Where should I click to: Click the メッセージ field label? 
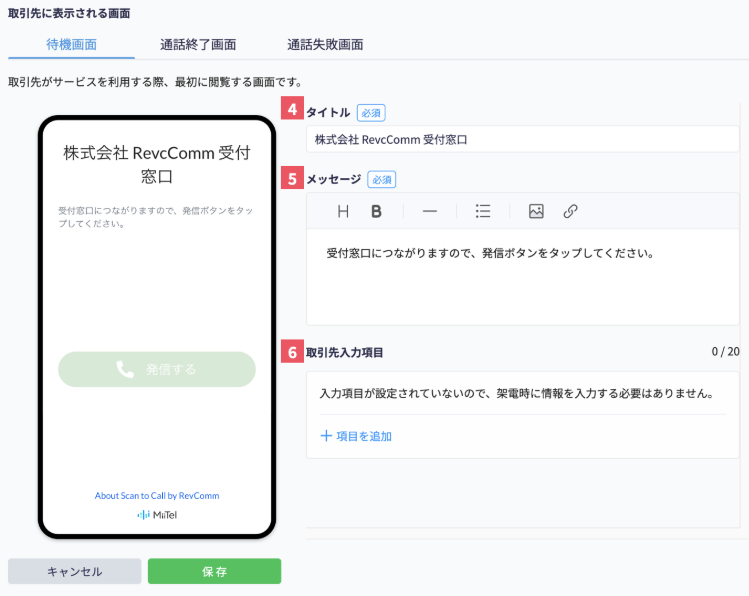333,179
